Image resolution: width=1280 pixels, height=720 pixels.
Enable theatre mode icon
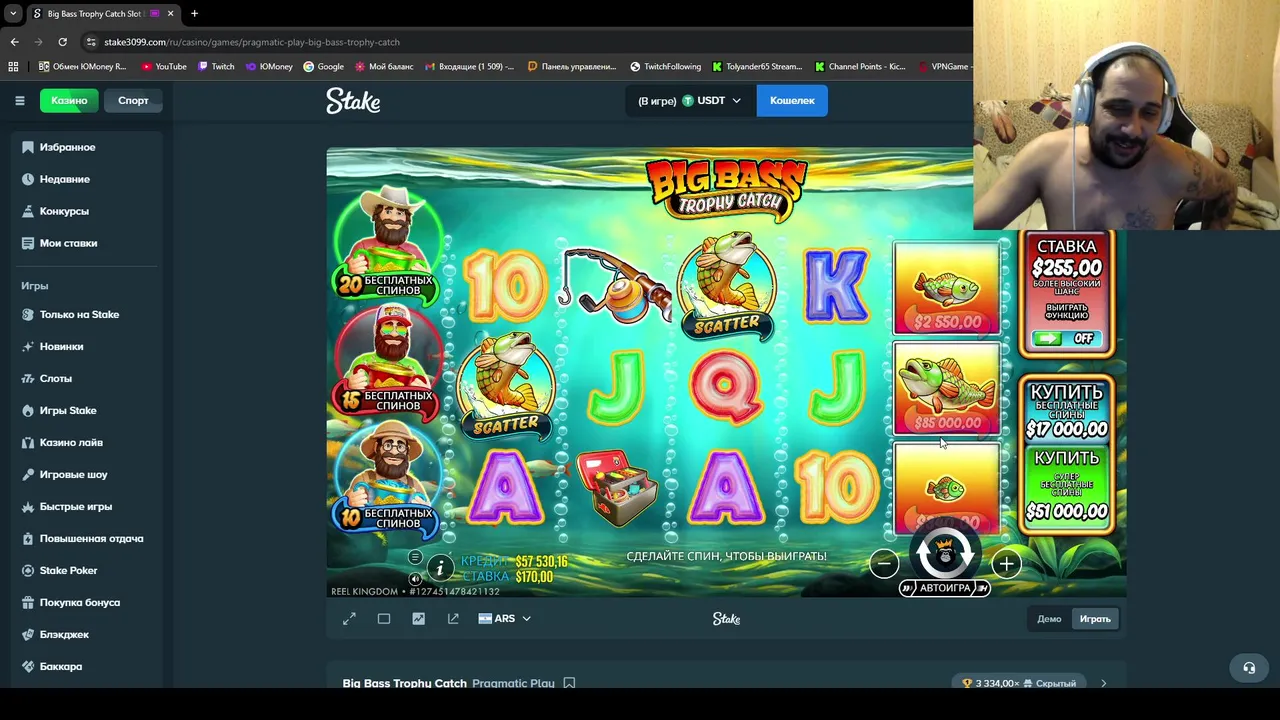point(384,619)
